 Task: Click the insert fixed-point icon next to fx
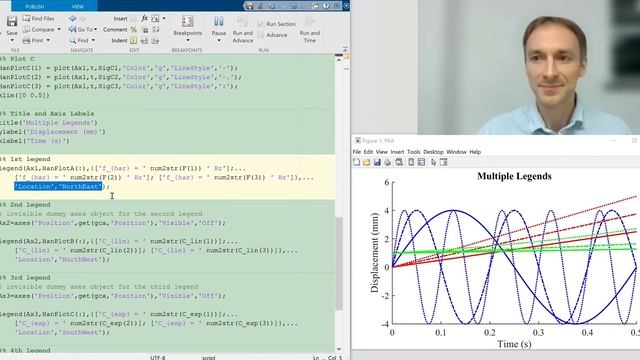pyautogui.click(x=155, y=18)
